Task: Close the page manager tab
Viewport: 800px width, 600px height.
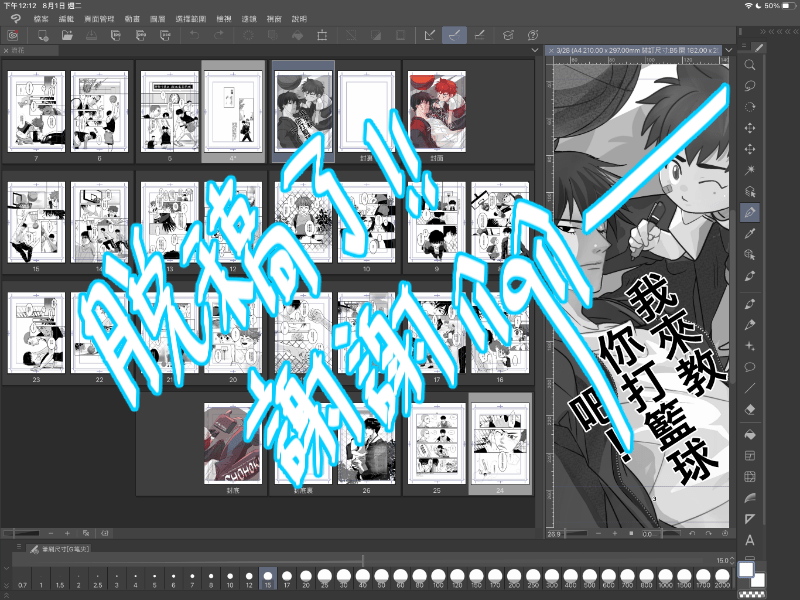Action: pyautogui.click(x=6, y=51)
